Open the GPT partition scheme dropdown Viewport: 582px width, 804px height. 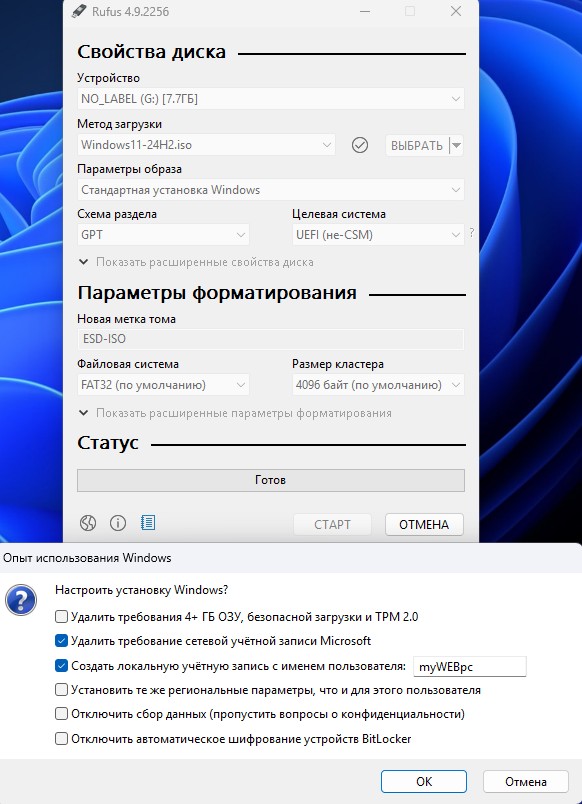point(163,235)
